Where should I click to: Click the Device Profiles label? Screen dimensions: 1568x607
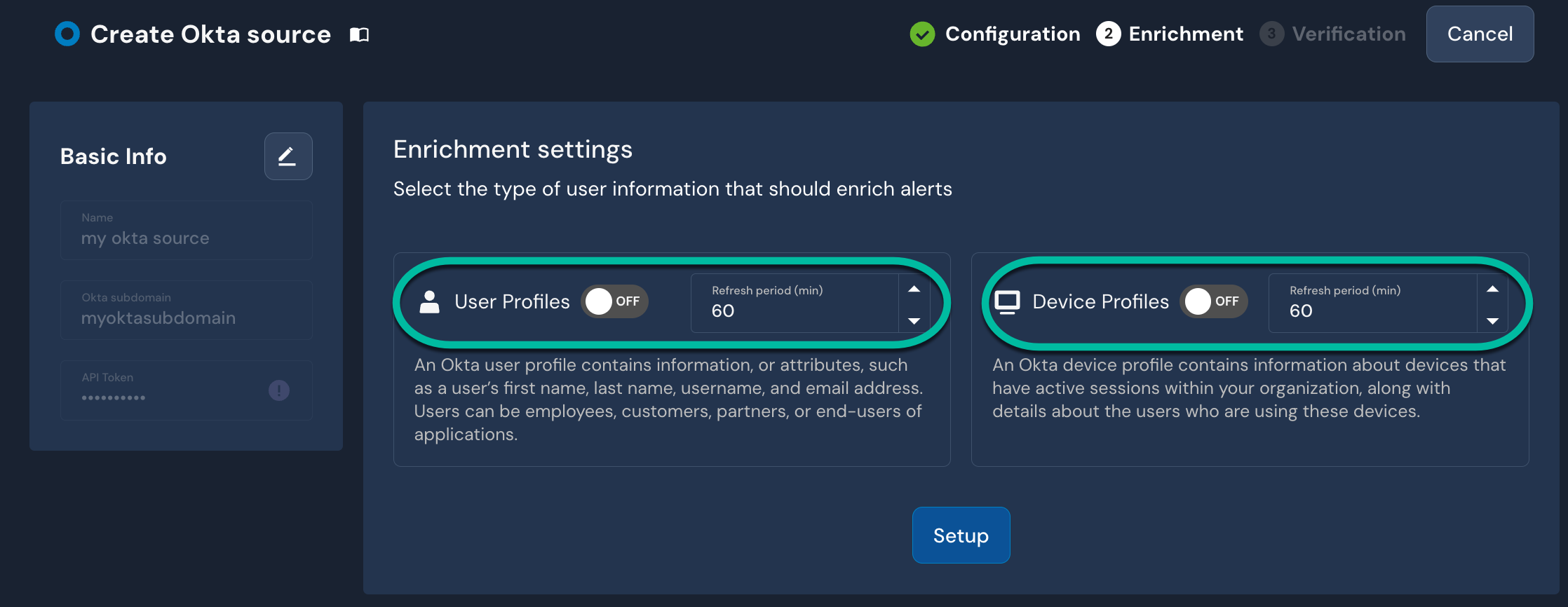point(1100,301)
